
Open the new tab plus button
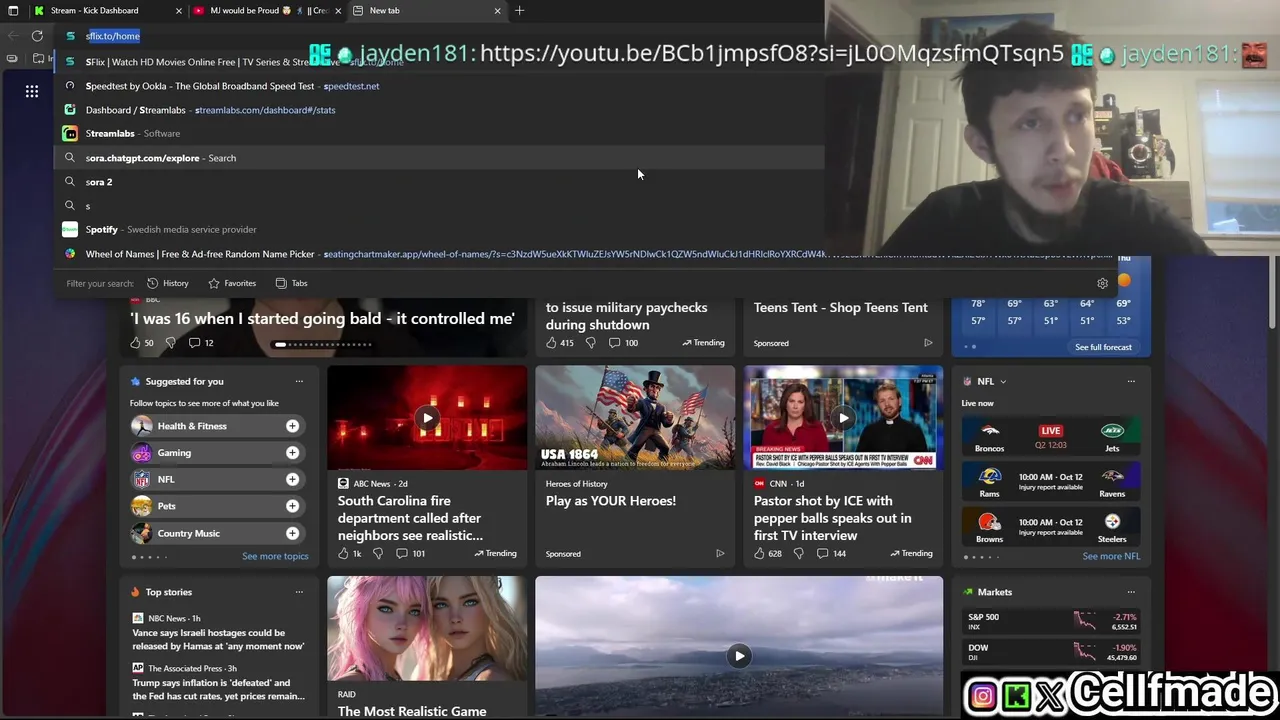[519, 10]
